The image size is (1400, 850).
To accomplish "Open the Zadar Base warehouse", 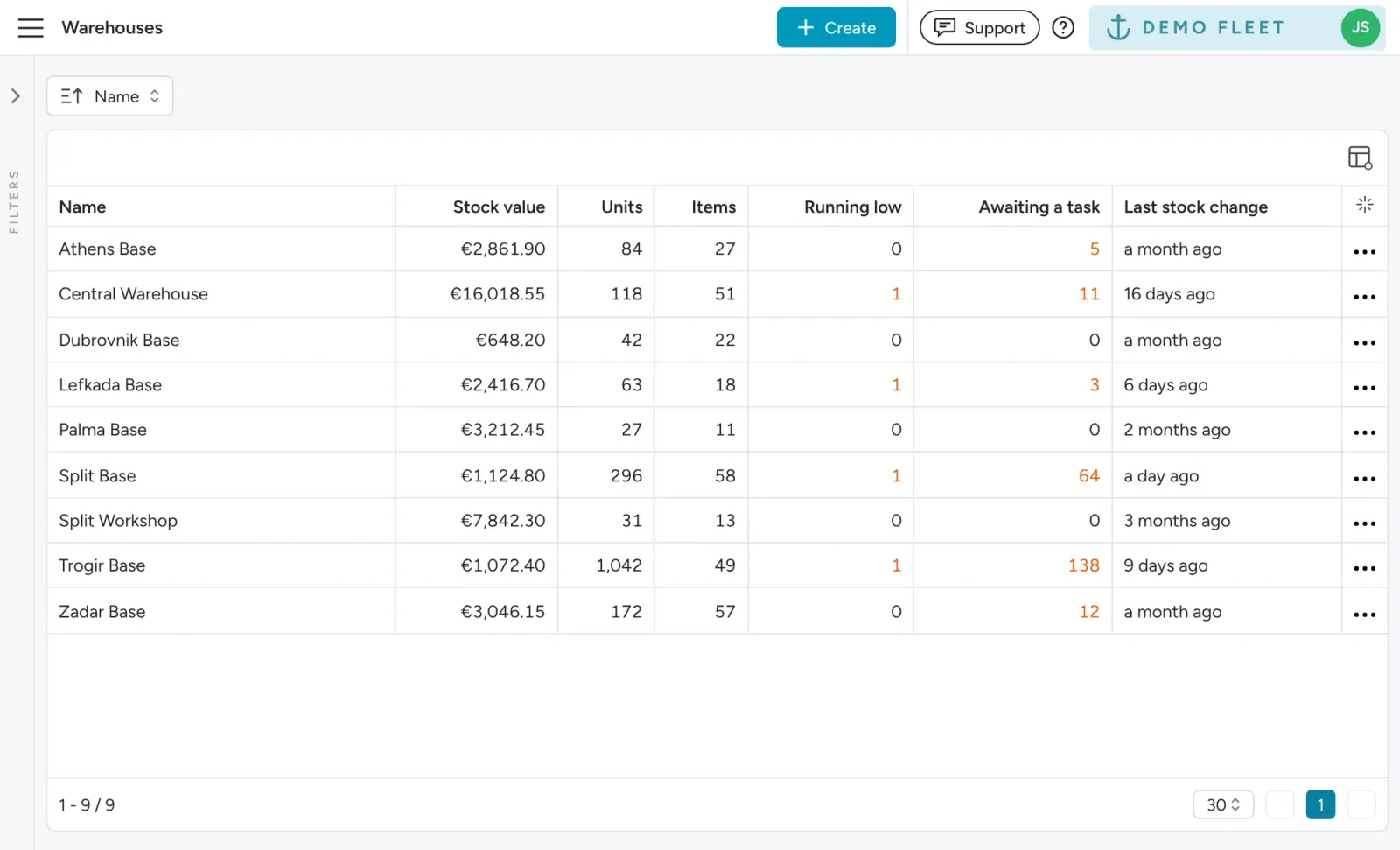I will pos(101,611).
